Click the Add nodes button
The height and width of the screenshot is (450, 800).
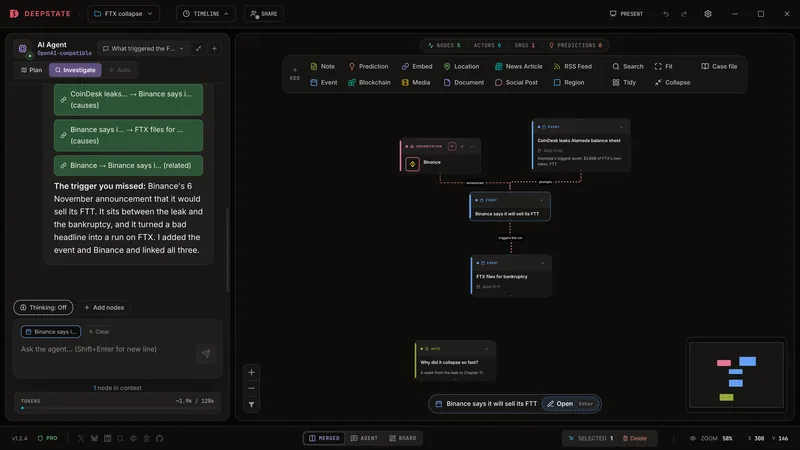point(104,308)
